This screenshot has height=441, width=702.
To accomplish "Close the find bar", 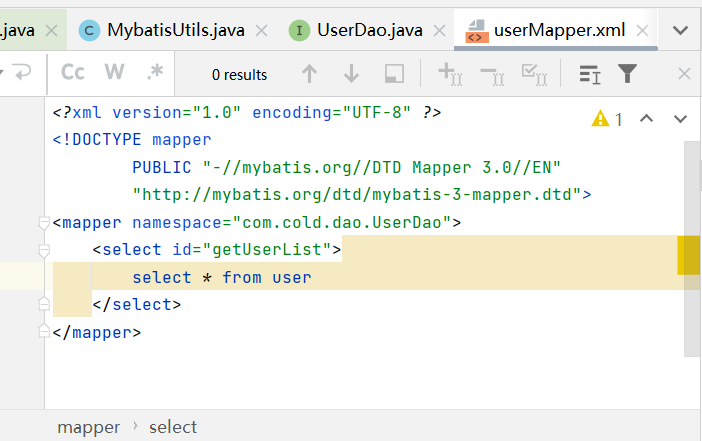I will (685, 74).
